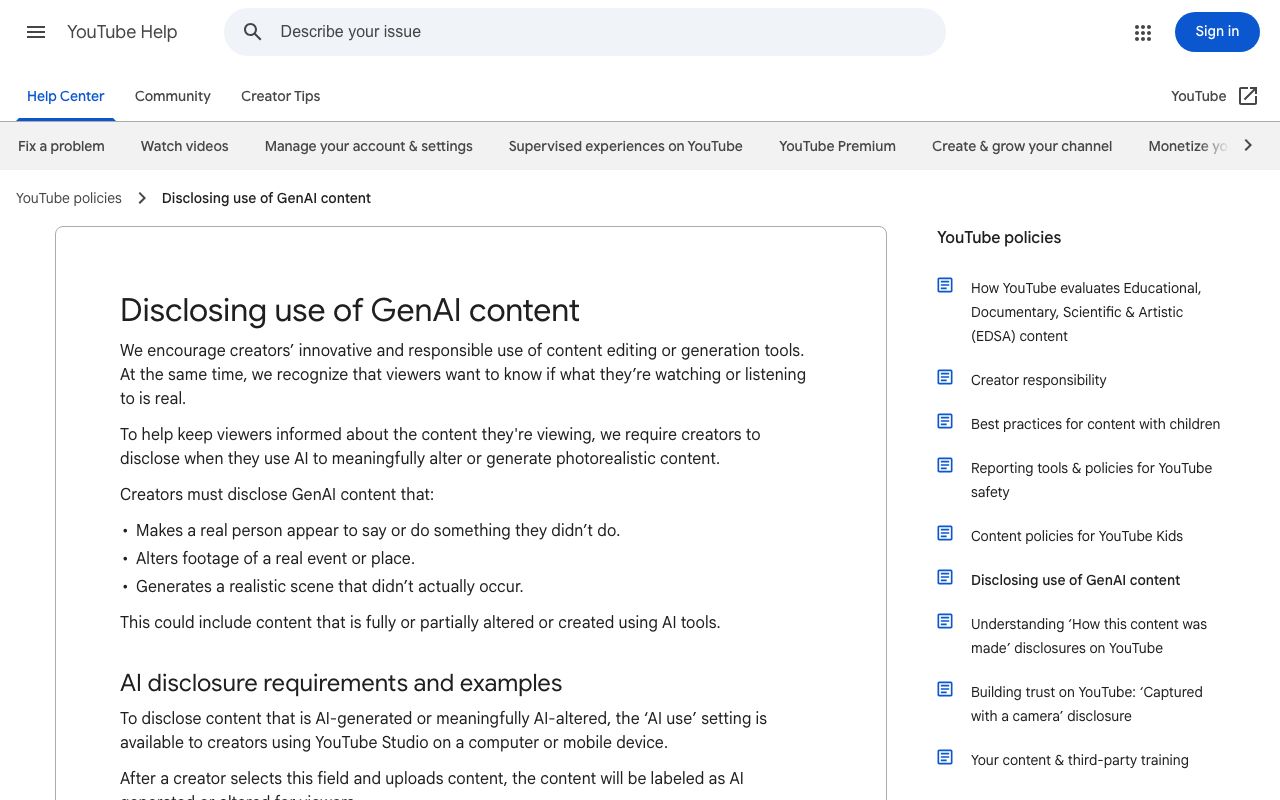This screenshot has width=1280, height=800.
Task: Open 'Building trust on YouTube' article
Action: (x=1087, y=704)
